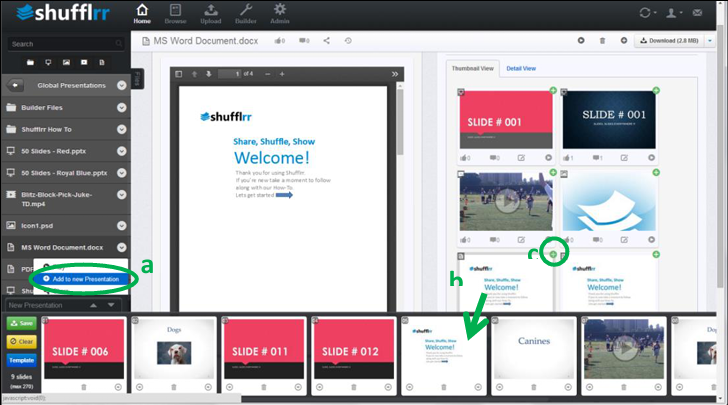Select SLIDE # 011 in tray
The height and width of the screenshot is (405, 728).
pyautogui.click(x=262, y=348)
